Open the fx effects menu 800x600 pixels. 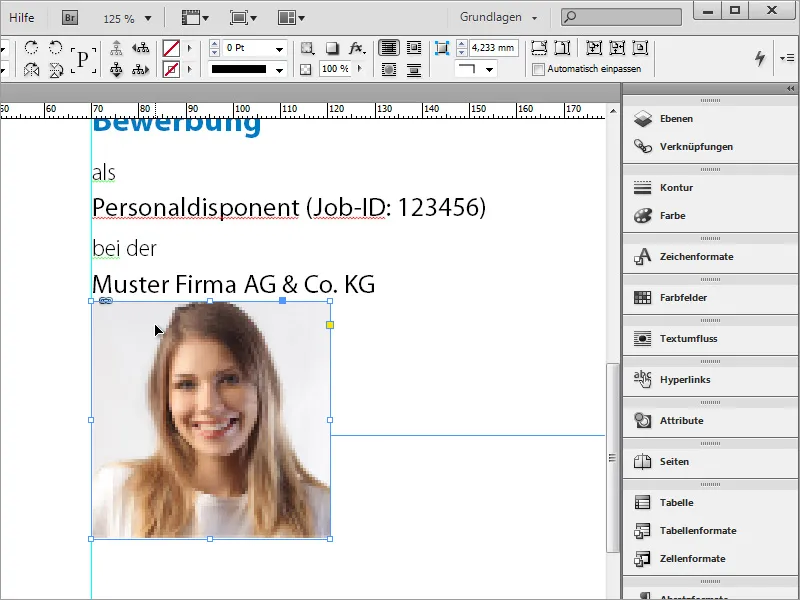pyautogui.click(x=357, y=48)
